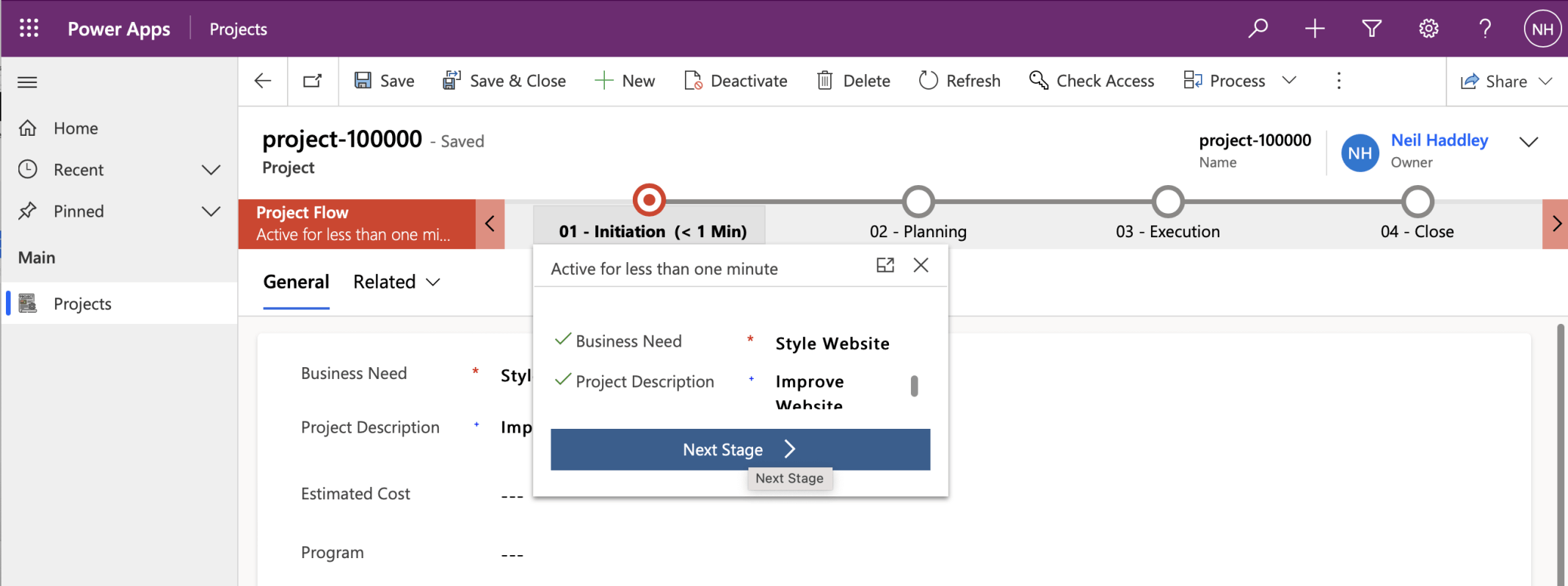Open the settings gear icon
Screen dimensions: 1568x586
(1428, 29)
